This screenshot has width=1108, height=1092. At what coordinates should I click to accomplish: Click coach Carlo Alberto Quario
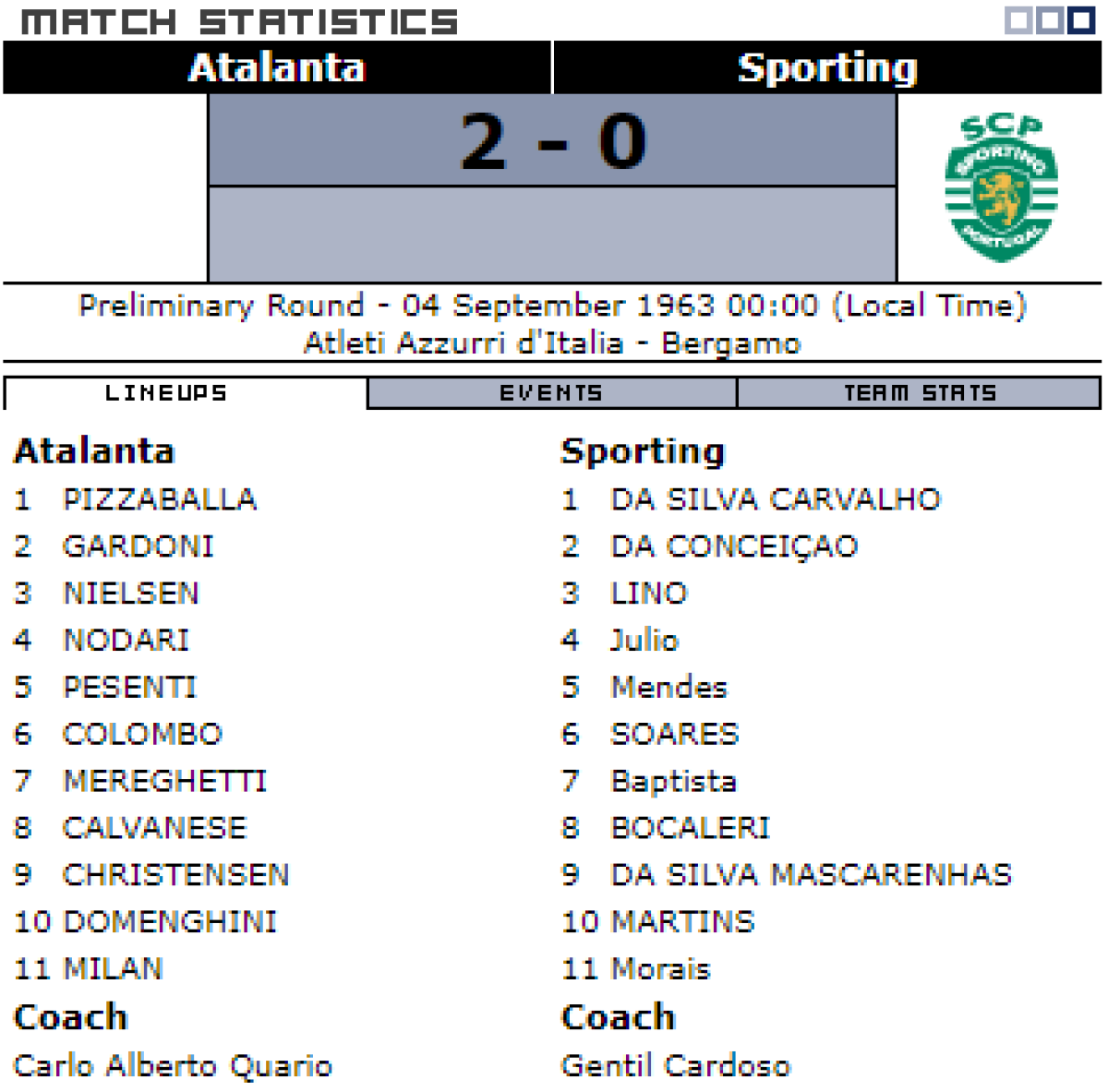(x=173, y=1065)
